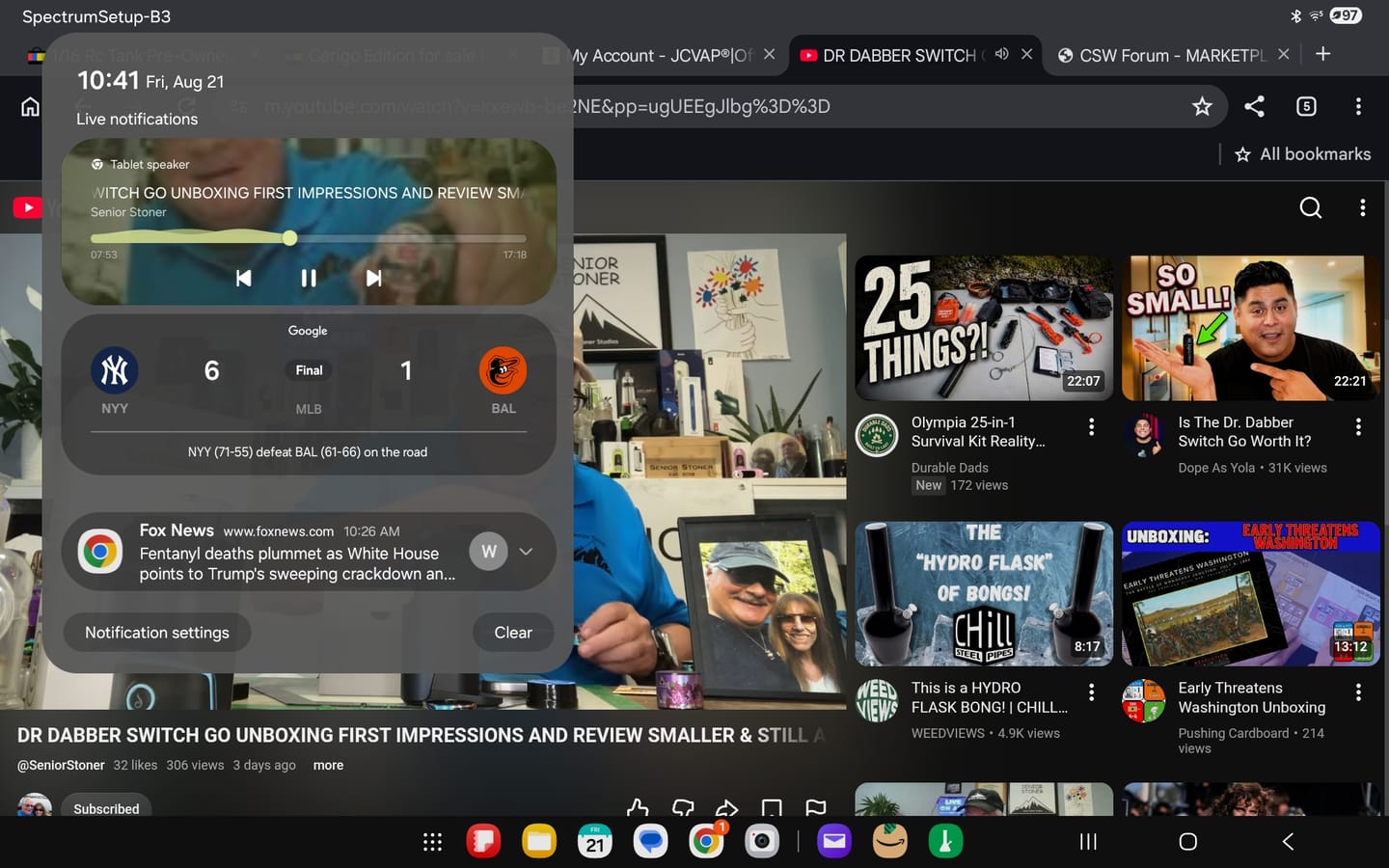Open the purple Email app

(x=834, y=842)
